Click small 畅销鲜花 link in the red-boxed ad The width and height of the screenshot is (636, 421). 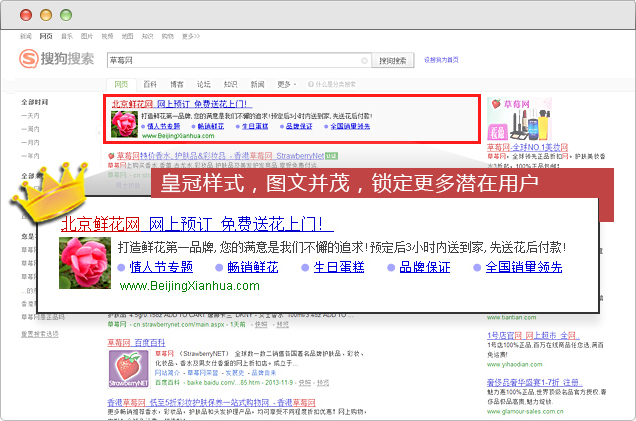[211, 126]
